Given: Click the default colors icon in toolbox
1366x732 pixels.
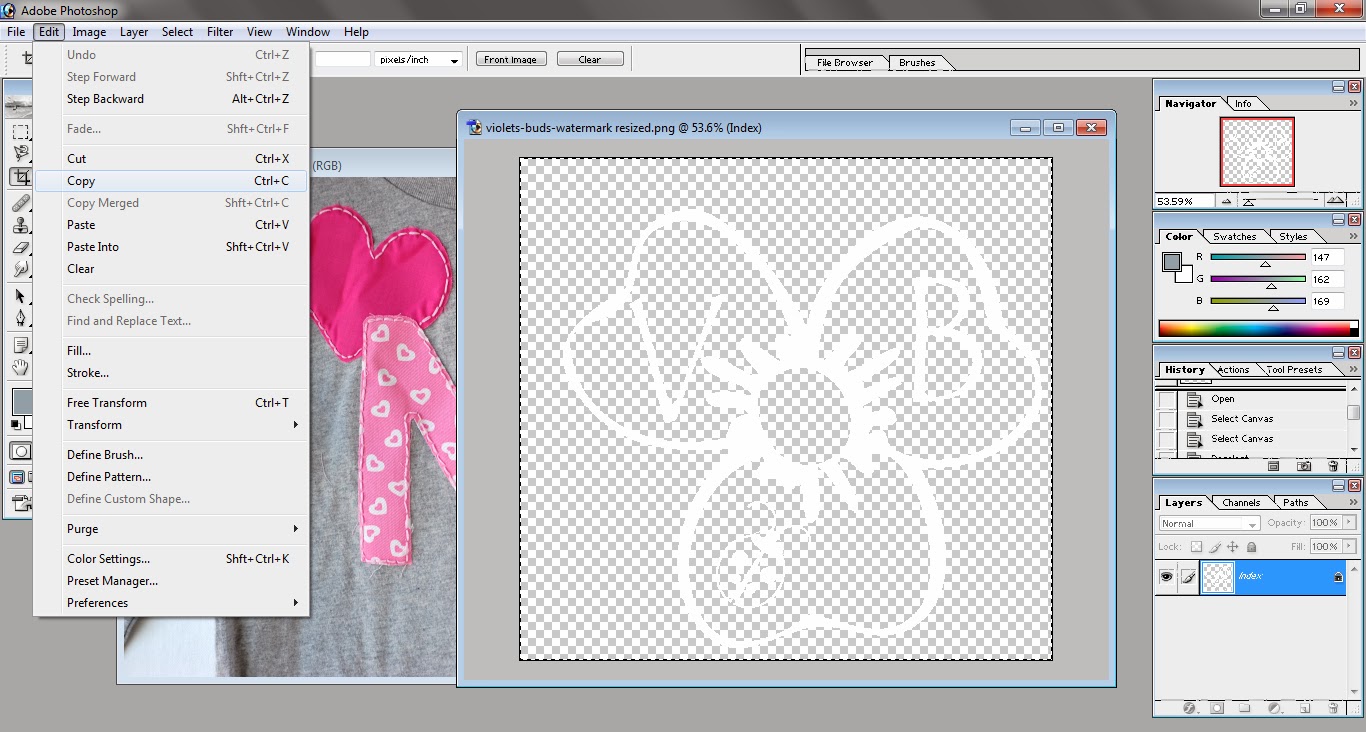Looking at the screenshot, I should tap(14, 425).
